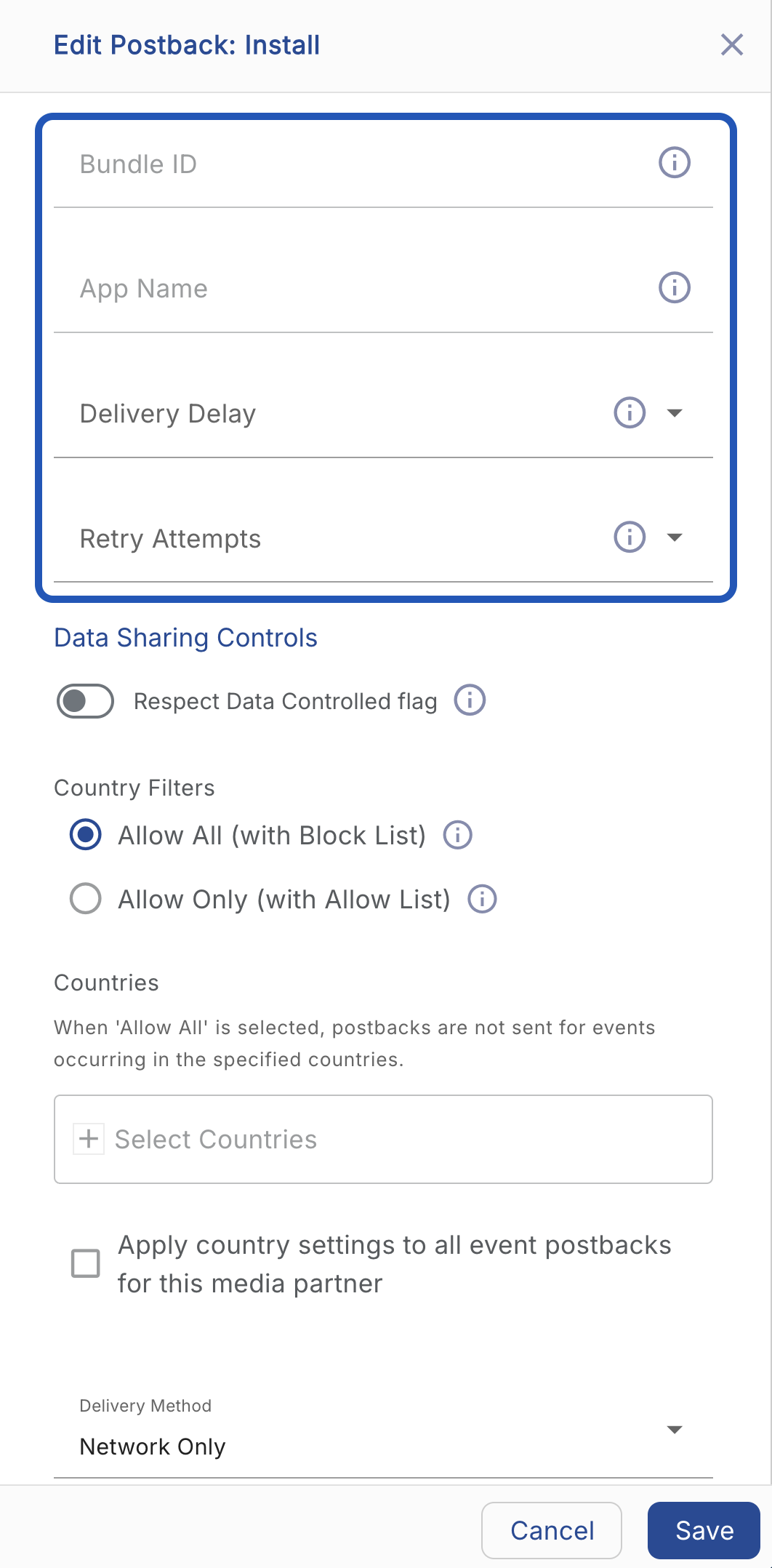Expand the Retry Attempts dropdown arrow
The height and width of the screenshot is (1568, 772).
(x=675, y=537)
